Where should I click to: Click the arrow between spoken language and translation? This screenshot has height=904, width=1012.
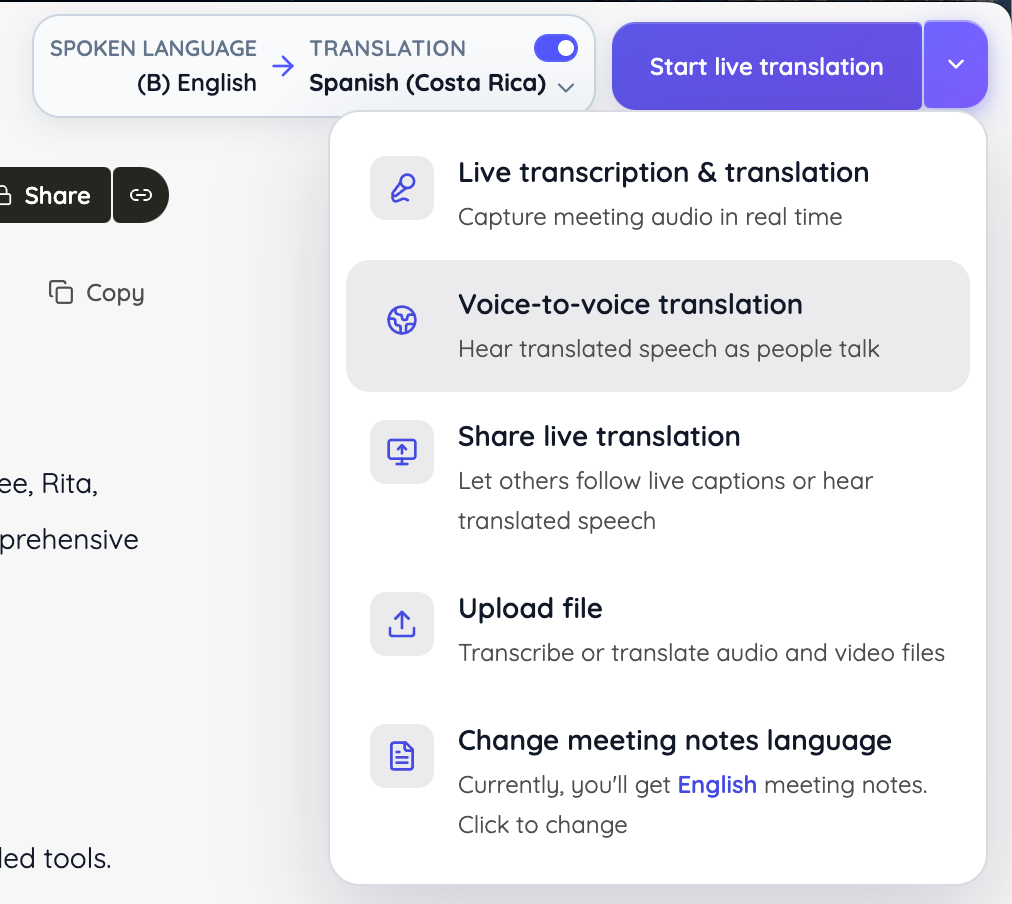click(283, 66)
